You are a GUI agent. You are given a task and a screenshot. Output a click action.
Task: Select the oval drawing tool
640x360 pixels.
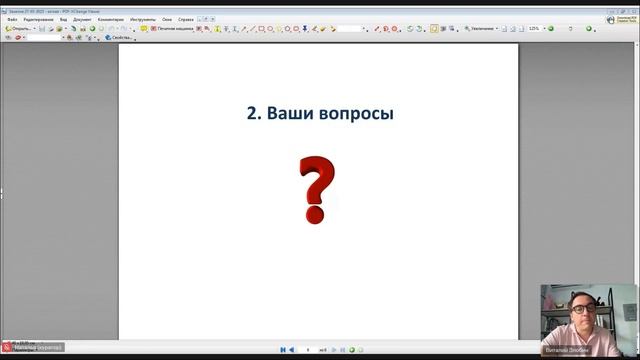pos(270,29)
